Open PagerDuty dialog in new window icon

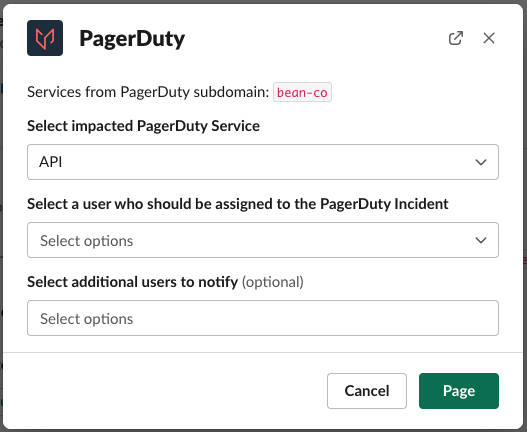point(456,38)
